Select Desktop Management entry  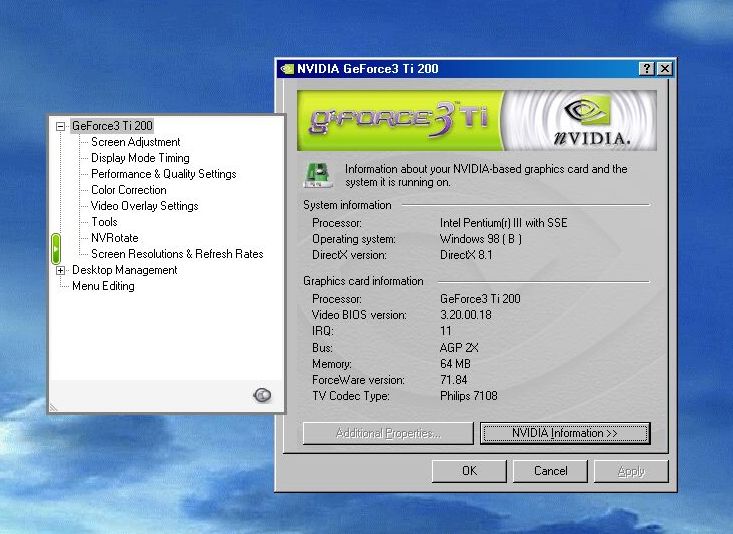(124, 270)
